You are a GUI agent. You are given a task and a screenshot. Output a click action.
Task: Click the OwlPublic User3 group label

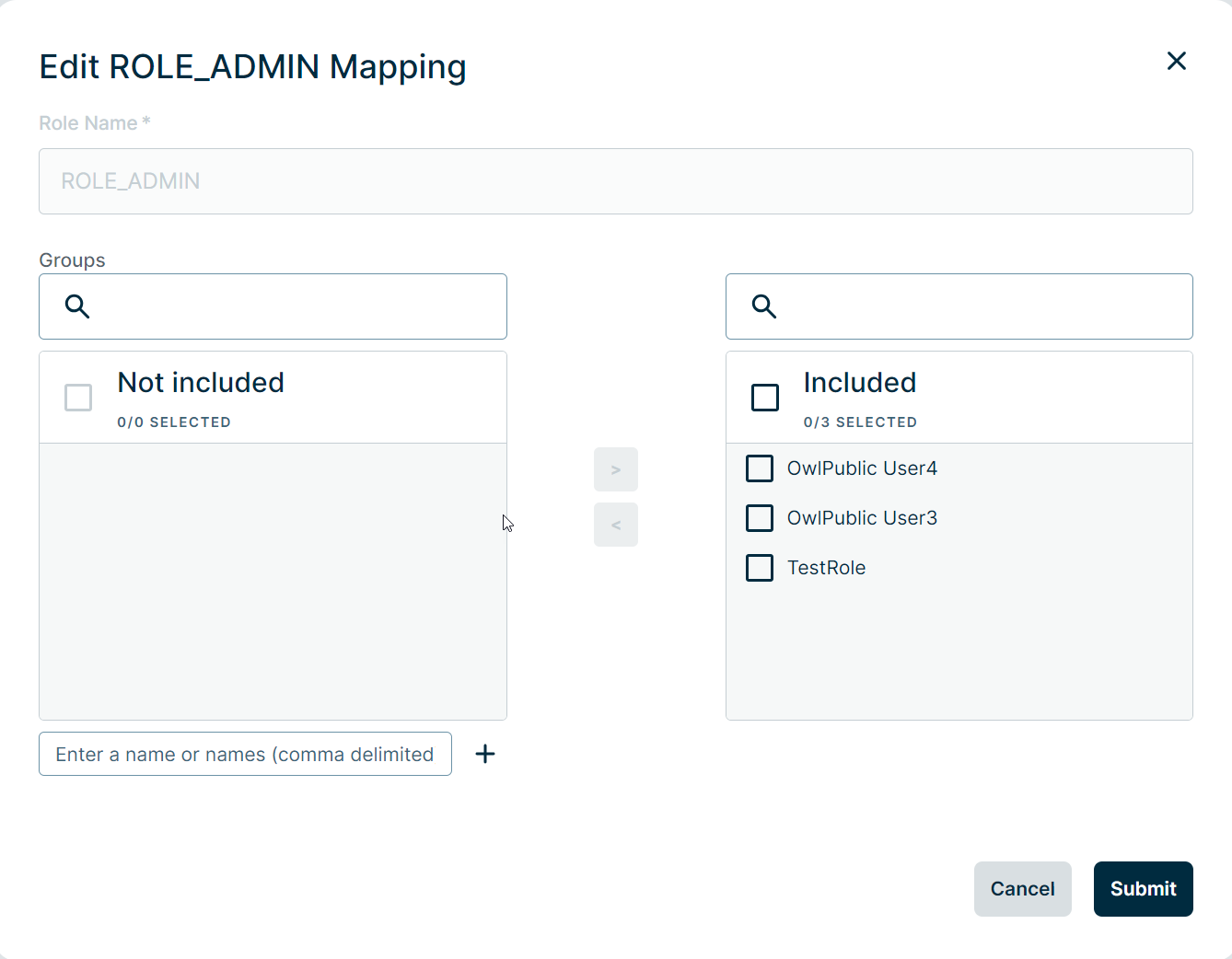(862, 518)
